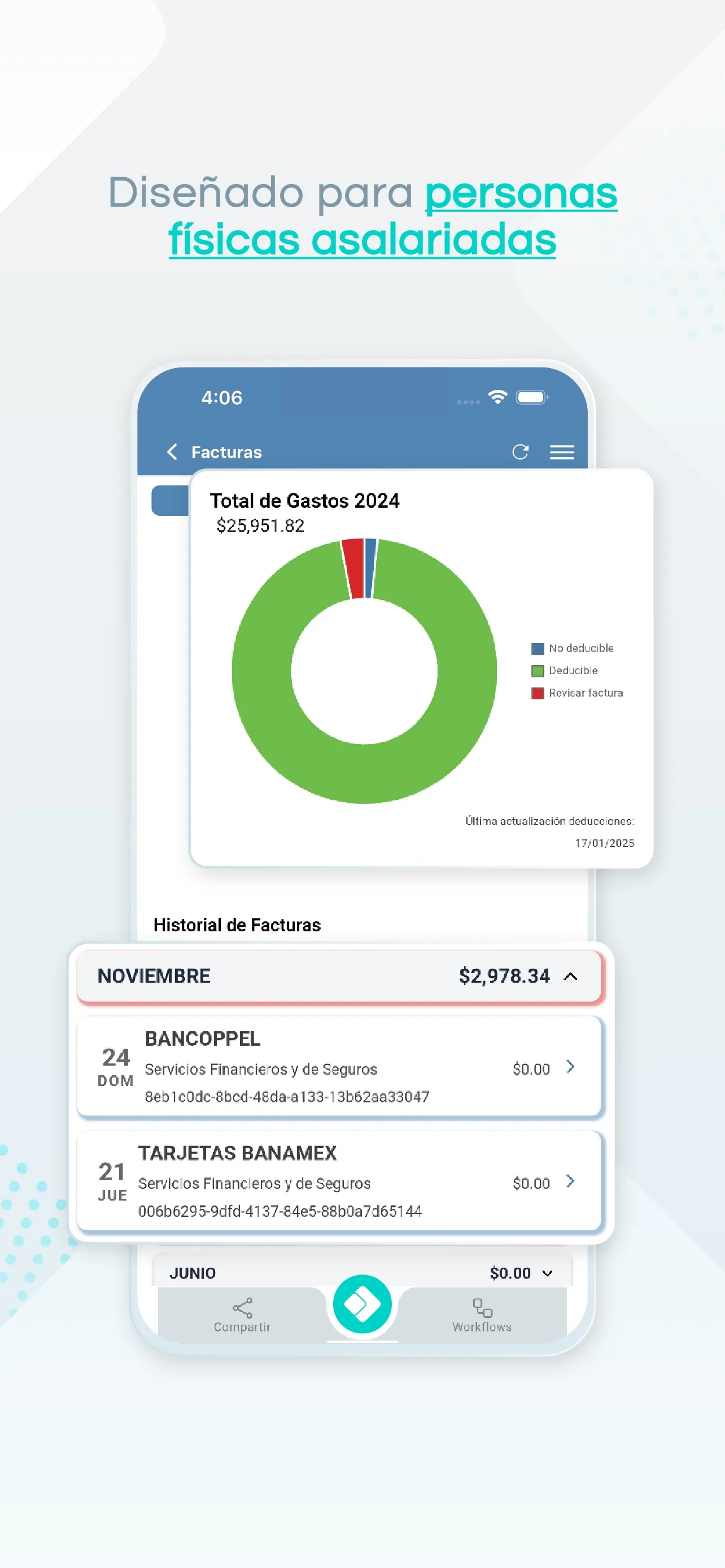Tap the BANCOPPEL invoice ID 8eb1c0dc-8bcd-48da-a133-13b62aa33047
The height and width of the screenshot is (1568, 725).
287,1097
